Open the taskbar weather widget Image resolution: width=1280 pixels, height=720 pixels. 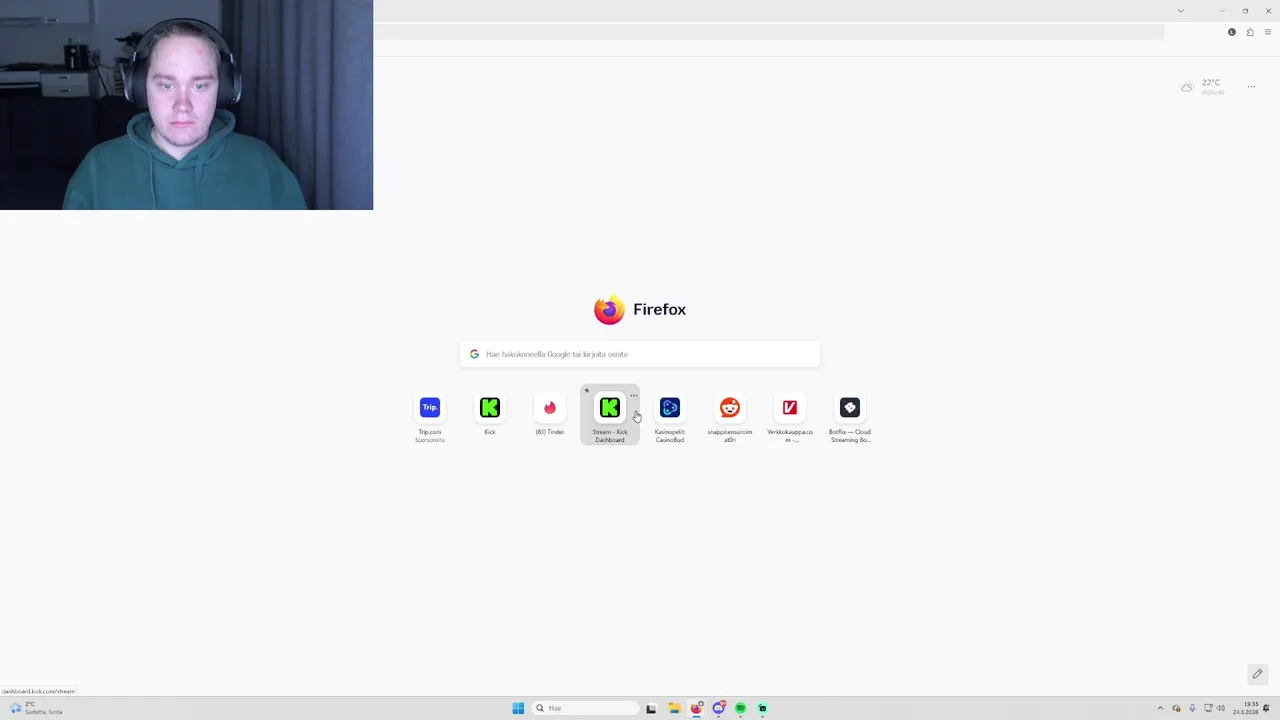36,708
